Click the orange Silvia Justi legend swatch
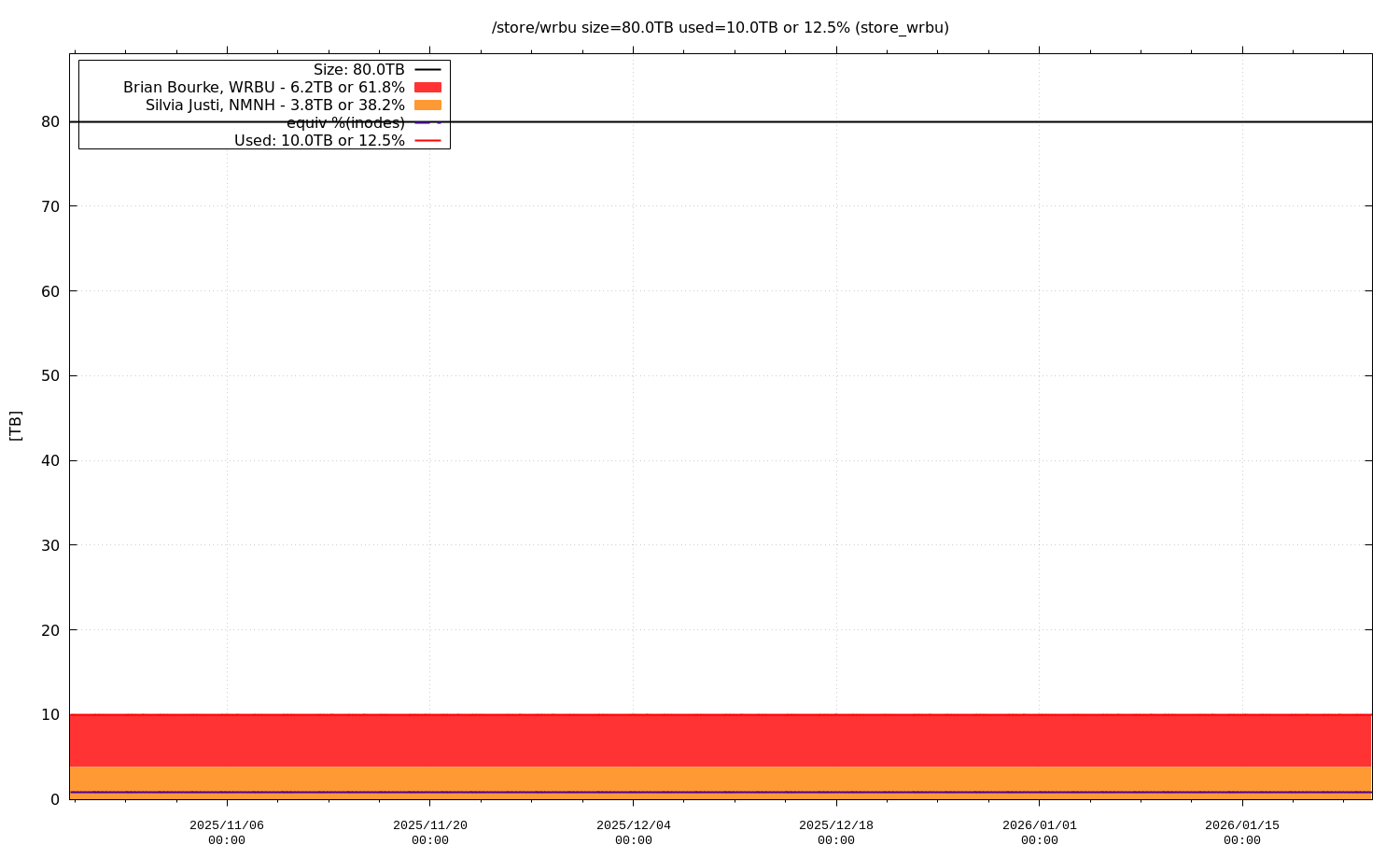This screenshot has width=1400, height=859. (427, 105)
